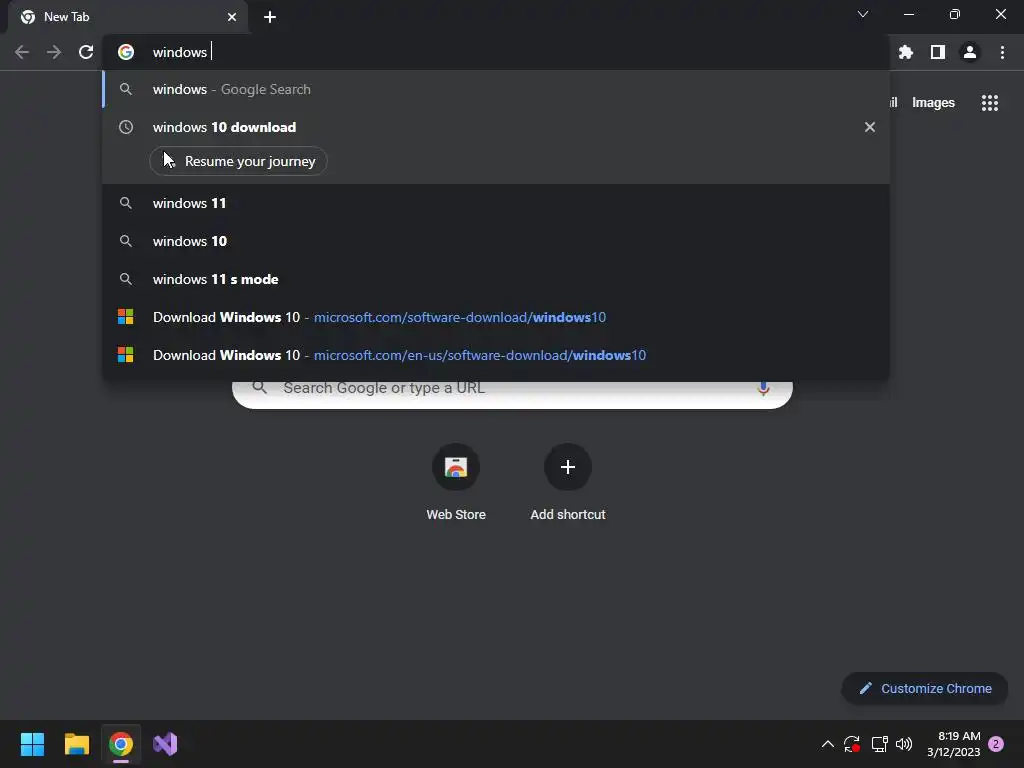Screen dimensions: 1024x768
Task: Choose the 'windows 10' search suggestion
Action: point(496,241)
